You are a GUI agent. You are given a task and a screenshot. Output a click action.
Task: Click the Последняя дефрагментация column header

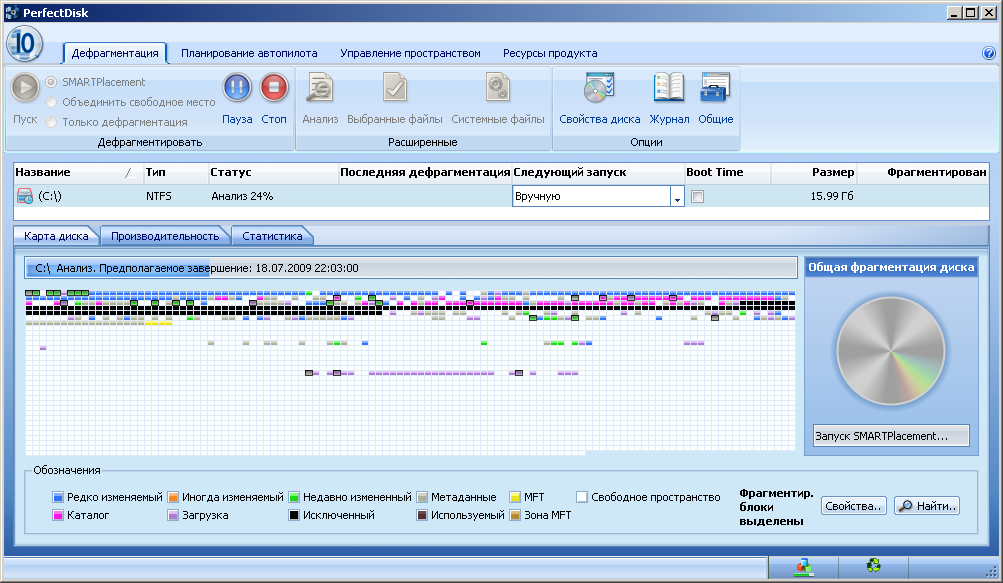425,172
